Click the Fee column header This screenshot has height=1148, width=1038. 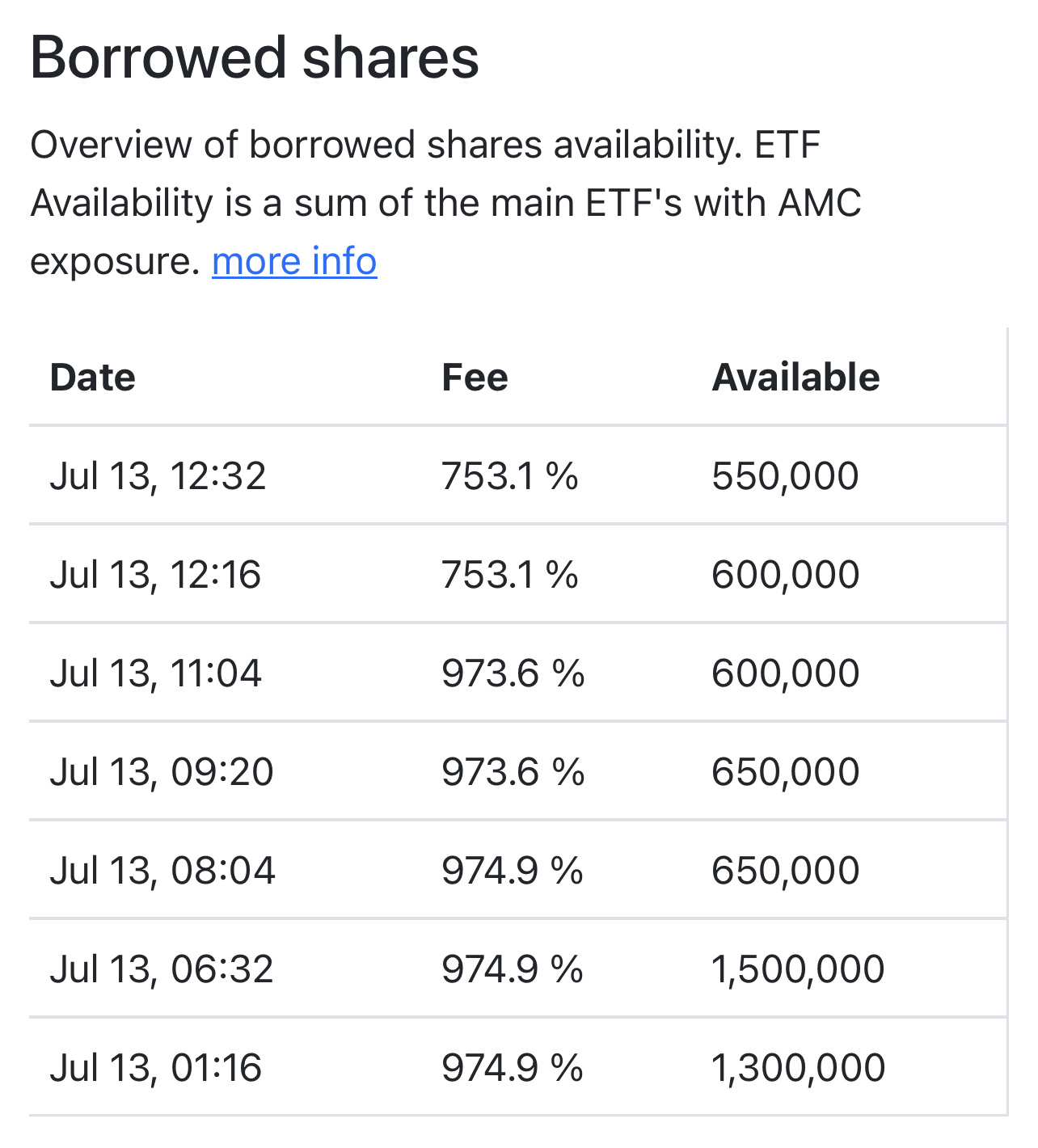[475, 378]
